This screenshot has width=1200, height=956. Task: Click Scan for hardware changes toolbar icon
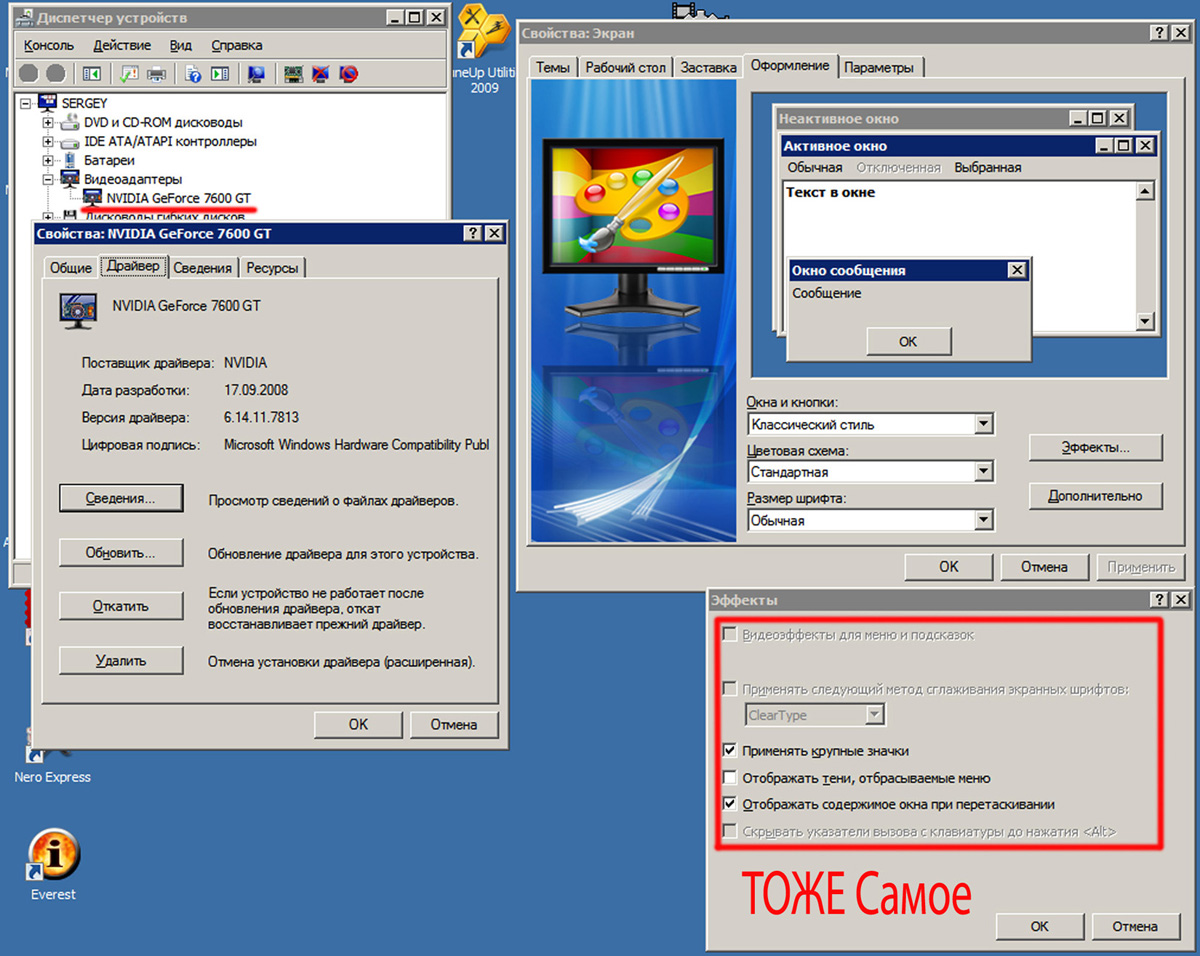click(256, 73)
